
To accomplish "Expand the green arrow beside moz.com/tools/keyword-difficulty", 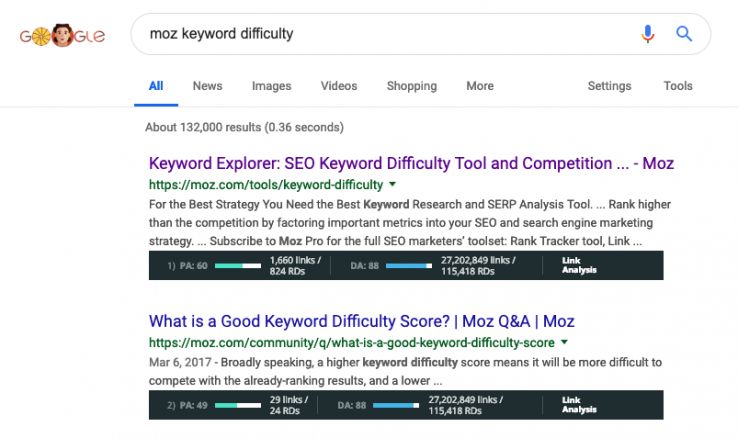I will click(x=393, y=185).
